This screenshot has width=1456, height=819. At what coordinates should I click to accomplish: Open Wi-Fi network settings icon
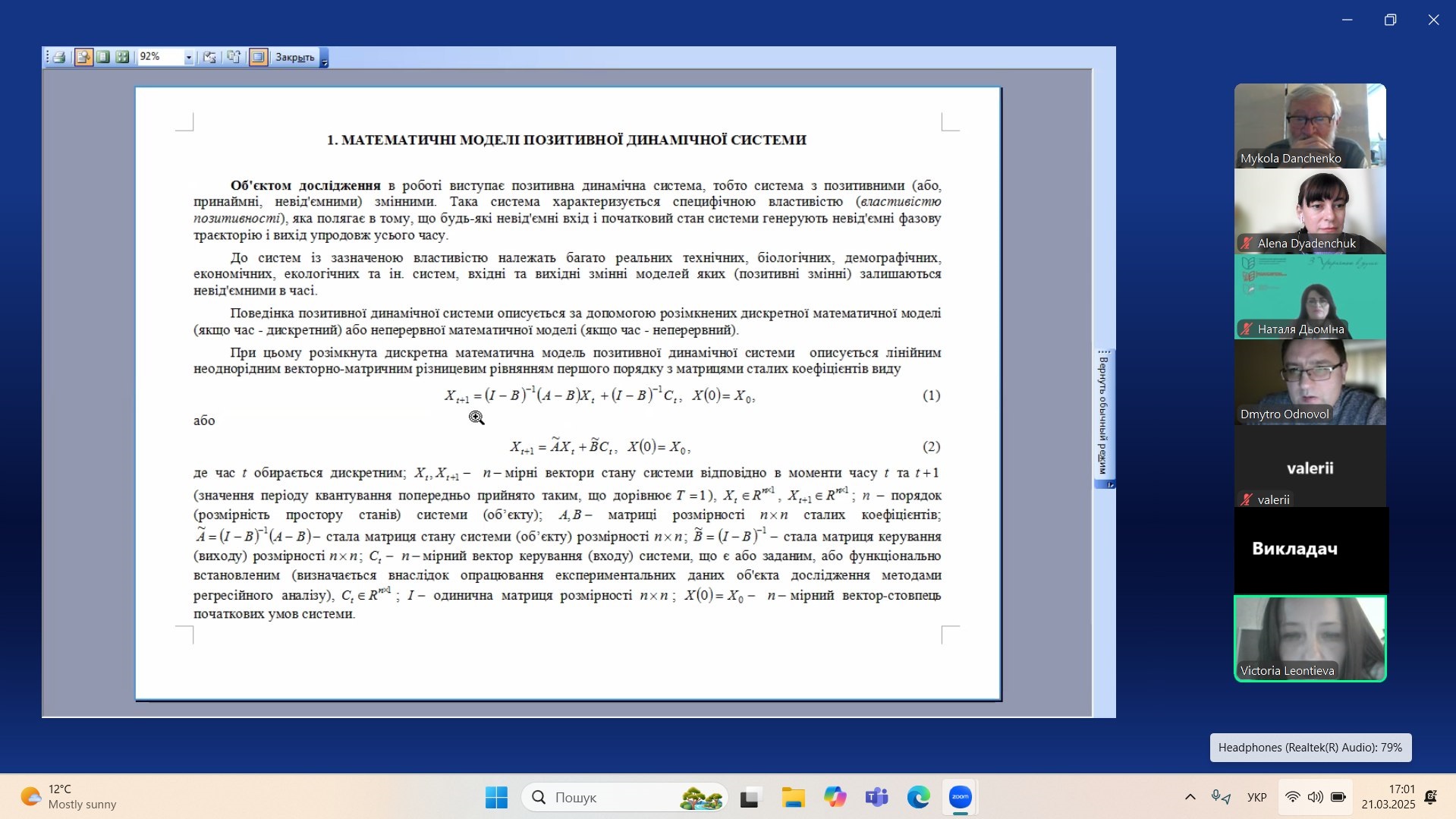pos(1292,797)
